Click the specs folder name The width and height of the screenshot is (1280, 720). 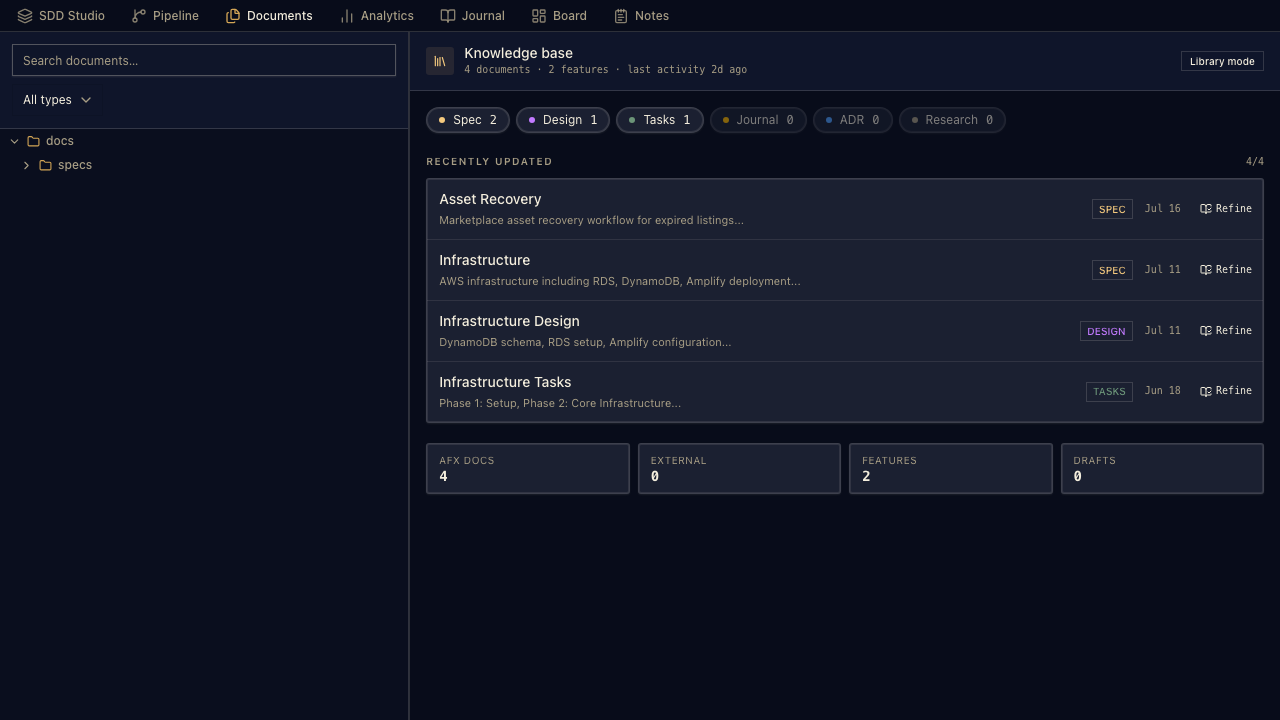pos(75,165)
